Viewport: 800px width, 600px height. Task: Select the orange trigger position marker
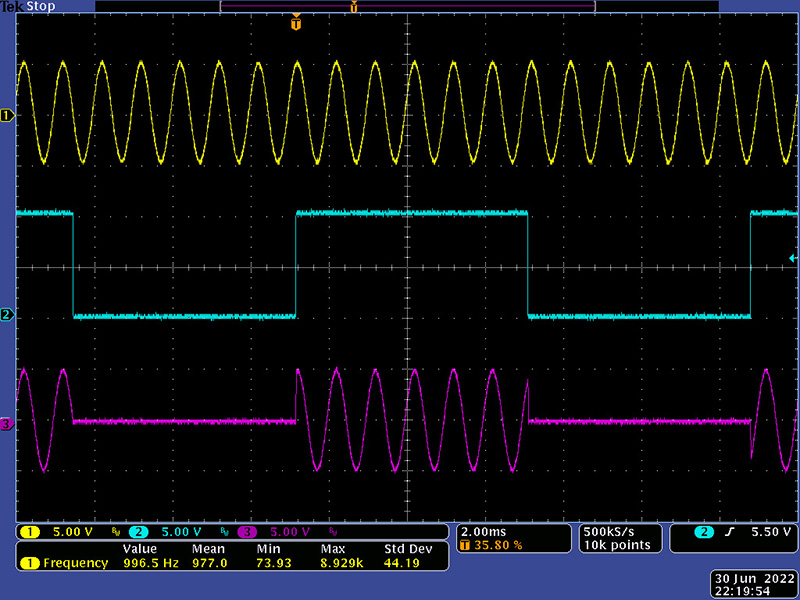click(x=295, y=23)
